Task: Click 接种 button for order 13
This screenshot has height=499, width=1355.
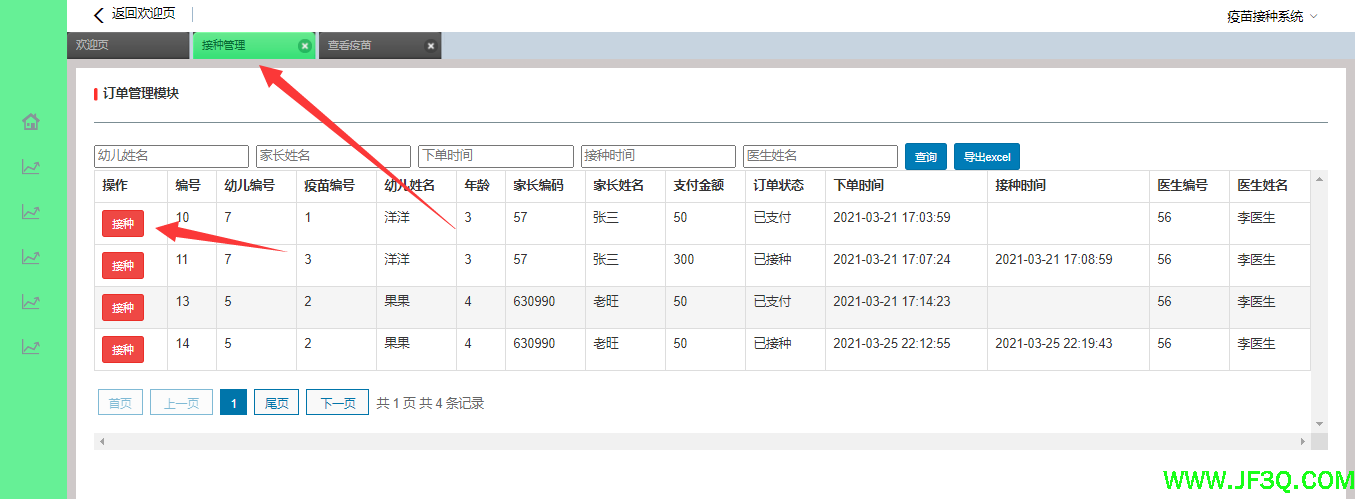Action: pyautogui.click(x=123, y=308)
